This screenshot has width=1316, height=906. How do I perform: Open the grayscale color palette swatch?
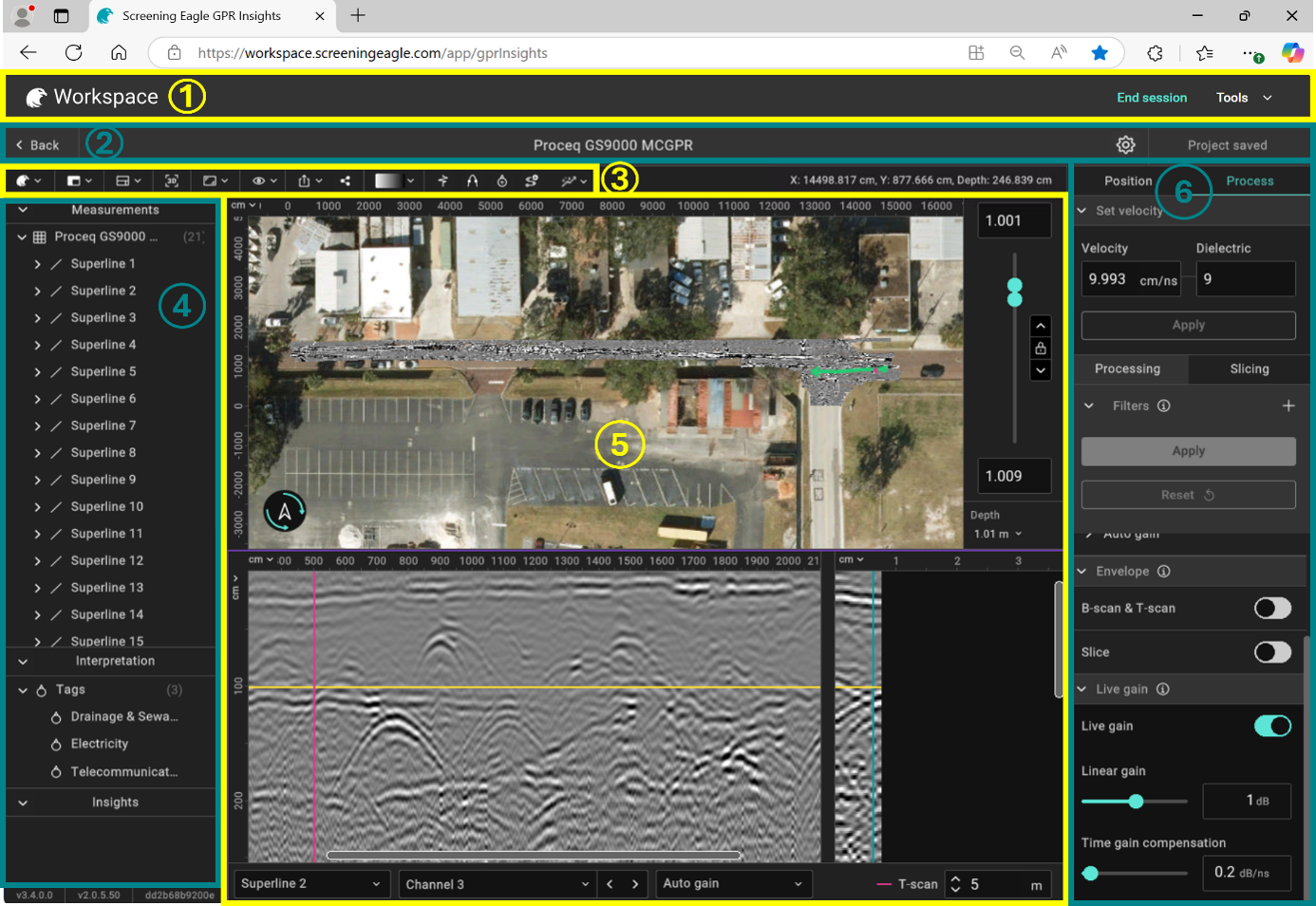(x=394, y=180)
